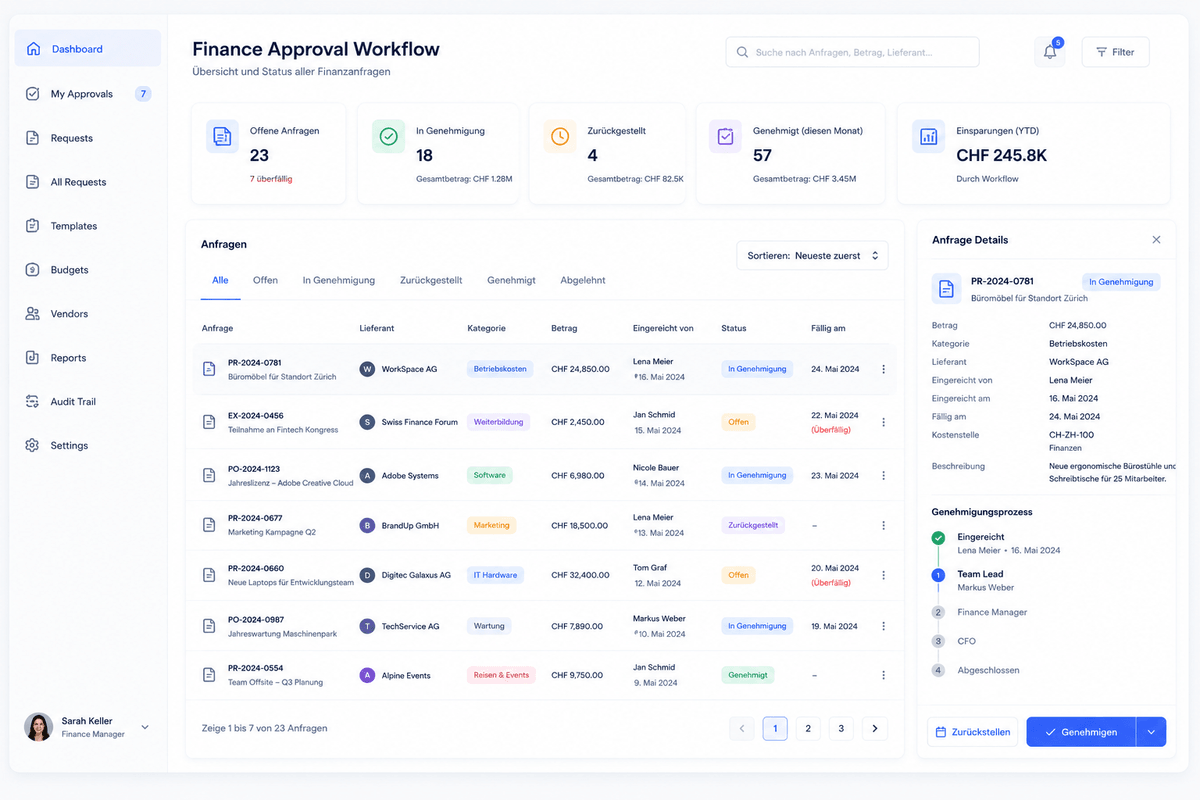Open notifications bell icon
Viewport: 1200px width, 800px height.
1050,52
